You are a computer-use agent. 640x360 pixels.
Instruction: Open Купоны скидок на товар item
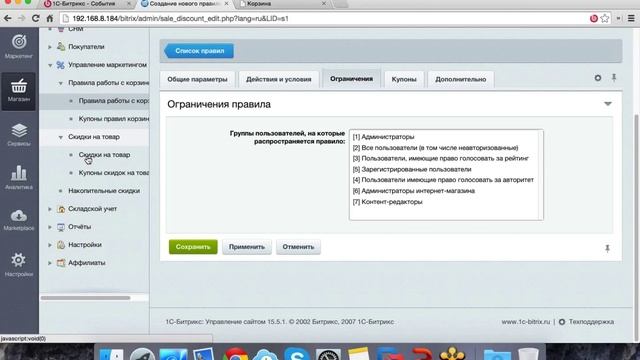pos(114,173)
